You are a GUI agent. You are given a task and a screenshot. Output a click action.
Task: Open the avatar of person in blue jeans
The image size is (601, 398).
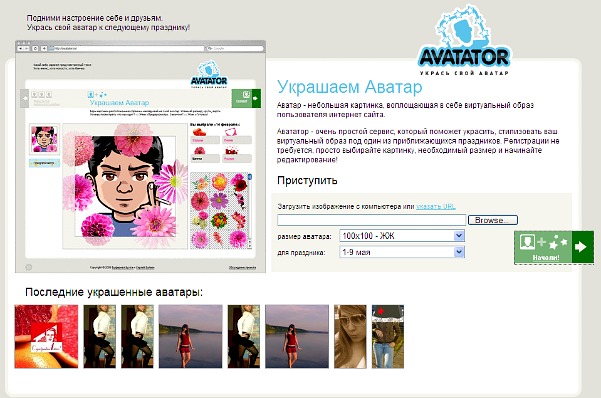pos(388,337)
